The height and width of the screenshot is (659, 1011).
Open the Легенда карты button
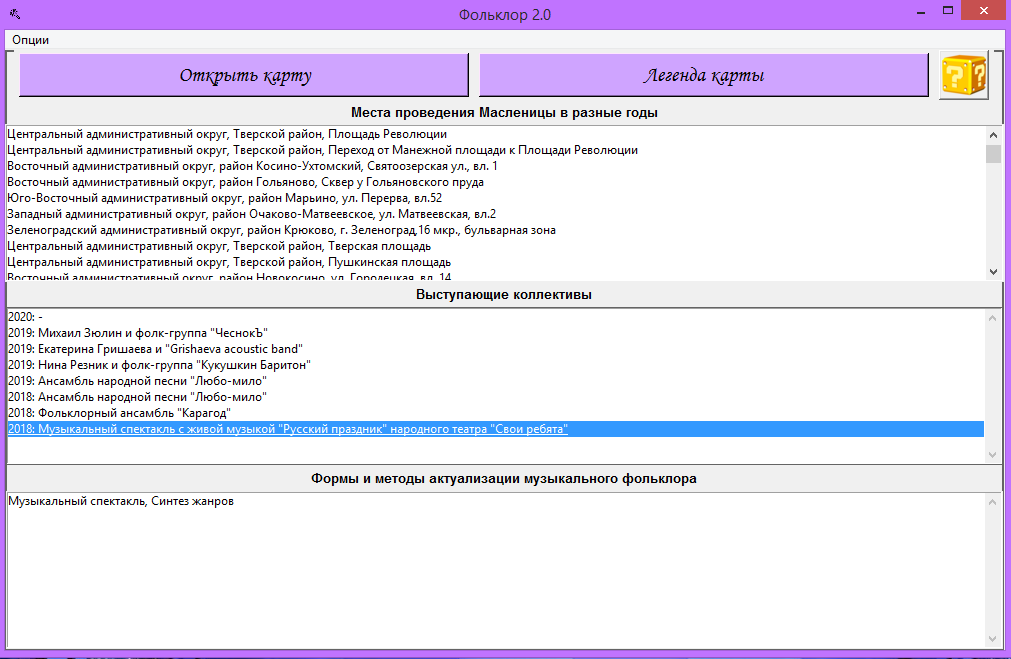(x=703, y=75)
